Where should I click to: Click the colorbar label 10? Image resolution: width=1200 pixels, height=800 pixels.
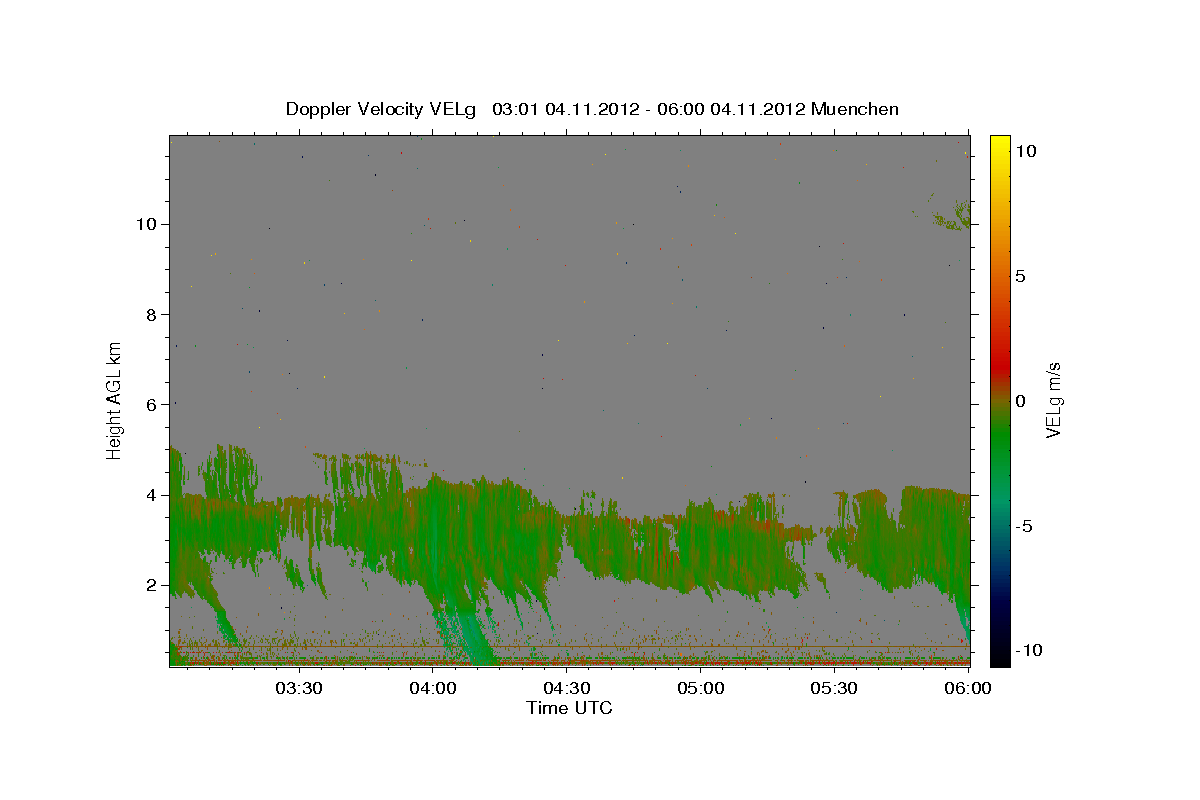coord(1025,151)
